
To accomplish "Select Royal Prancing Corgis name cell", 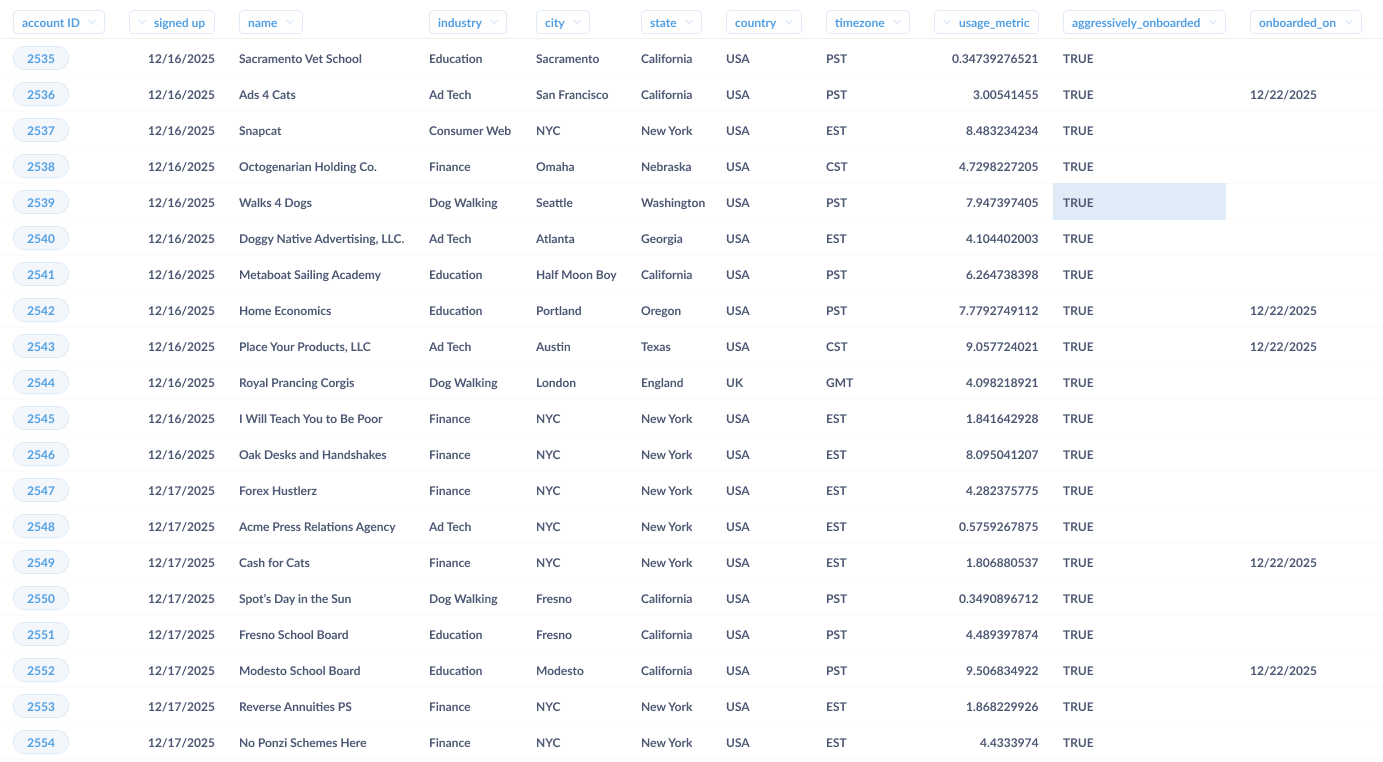I will coord(297,383).
